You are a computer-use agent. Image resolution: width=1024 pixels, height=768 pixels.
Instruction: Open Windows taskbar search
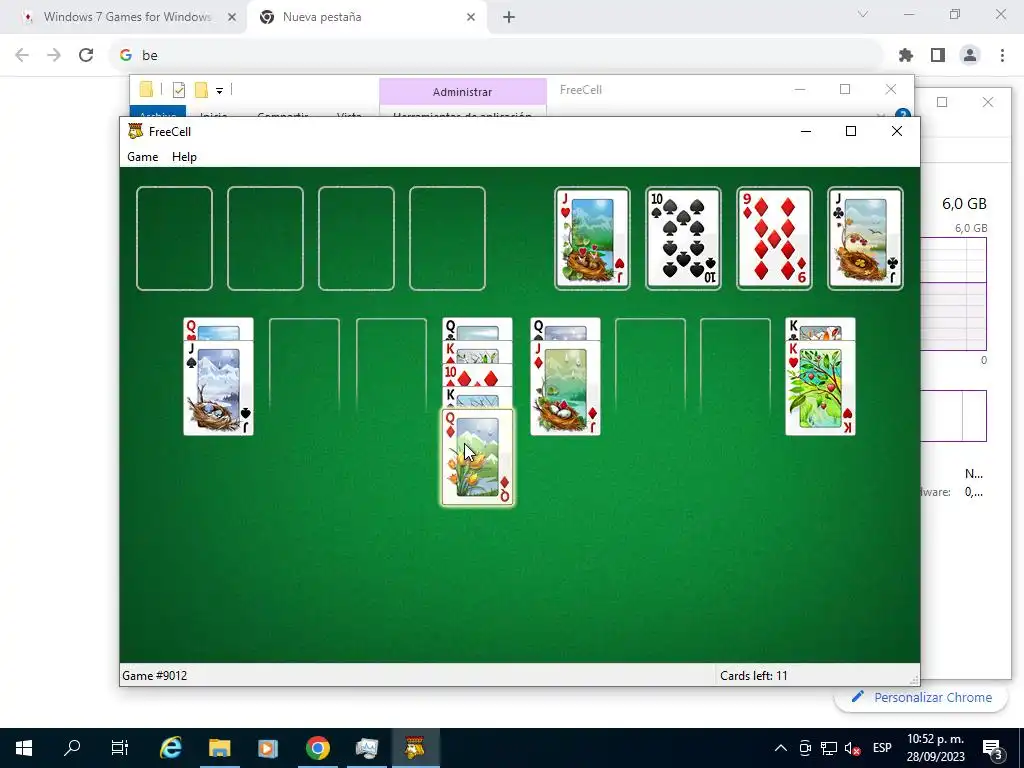pos(72,748)
